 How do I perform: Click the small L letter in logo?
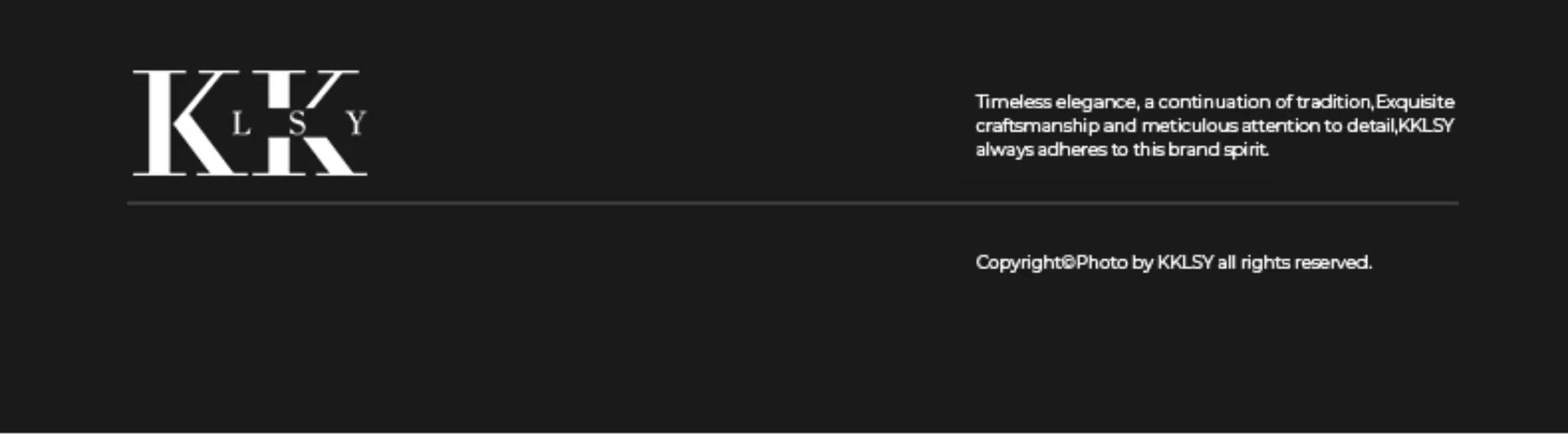click(242, 123)
